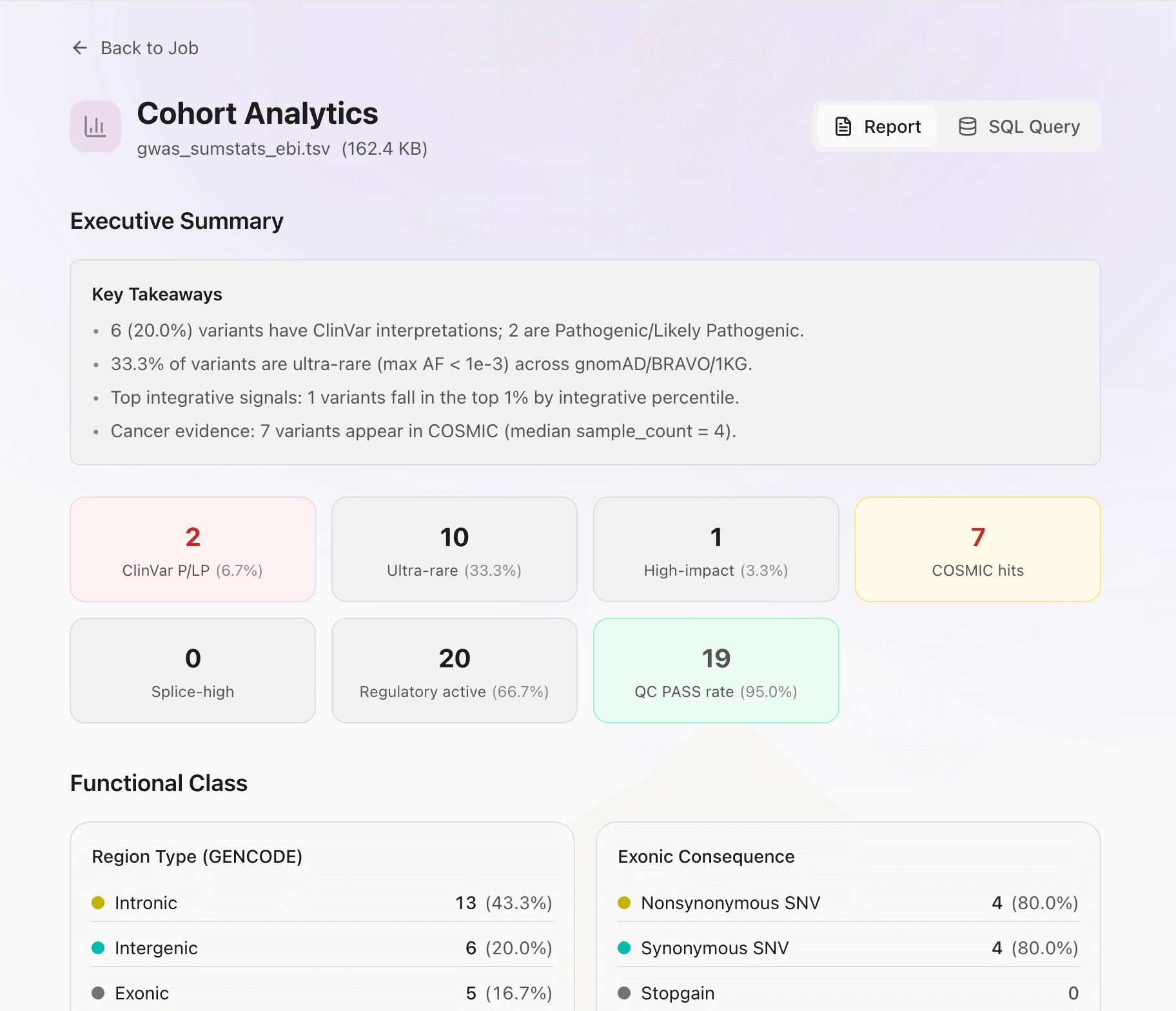Viewport: 1176px width, 1011px height.
Task: Open the Splice-high stat card
Action: tap(193, 671)
